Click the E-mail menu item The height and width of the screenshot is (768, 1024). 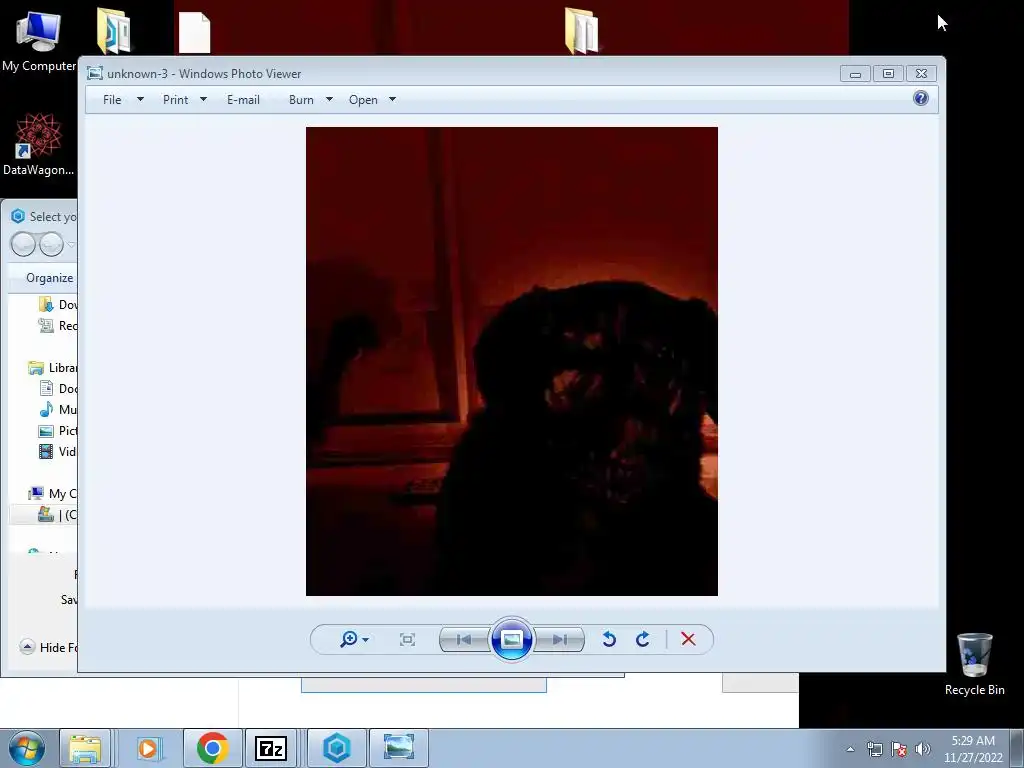coord(243,100)
